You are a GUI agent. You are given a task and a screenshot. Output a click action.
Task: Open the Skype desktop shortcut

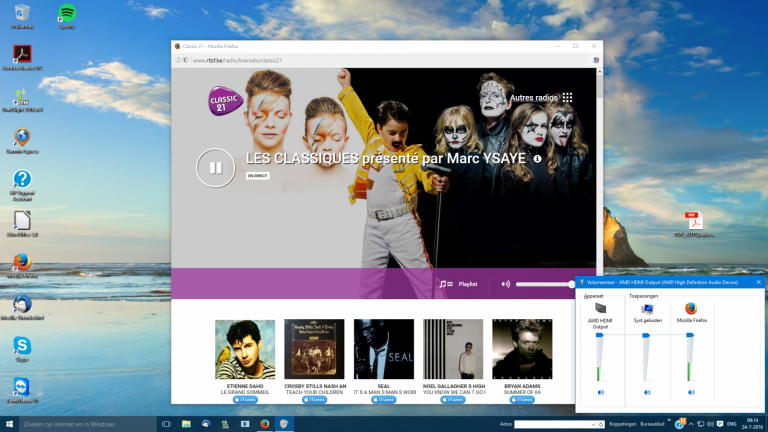point(22,347)
